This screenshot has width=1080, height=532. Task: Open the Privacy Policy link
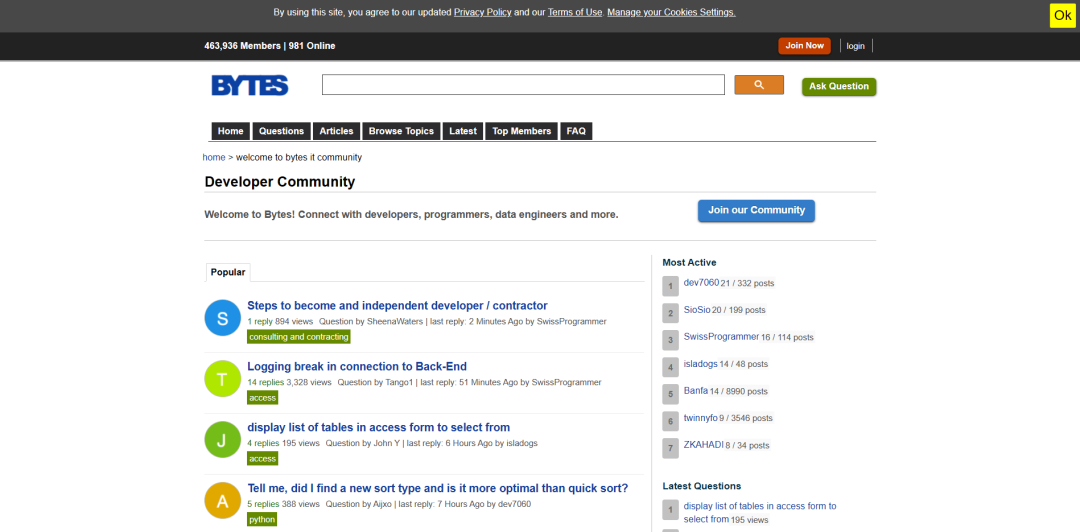point(482,12)
